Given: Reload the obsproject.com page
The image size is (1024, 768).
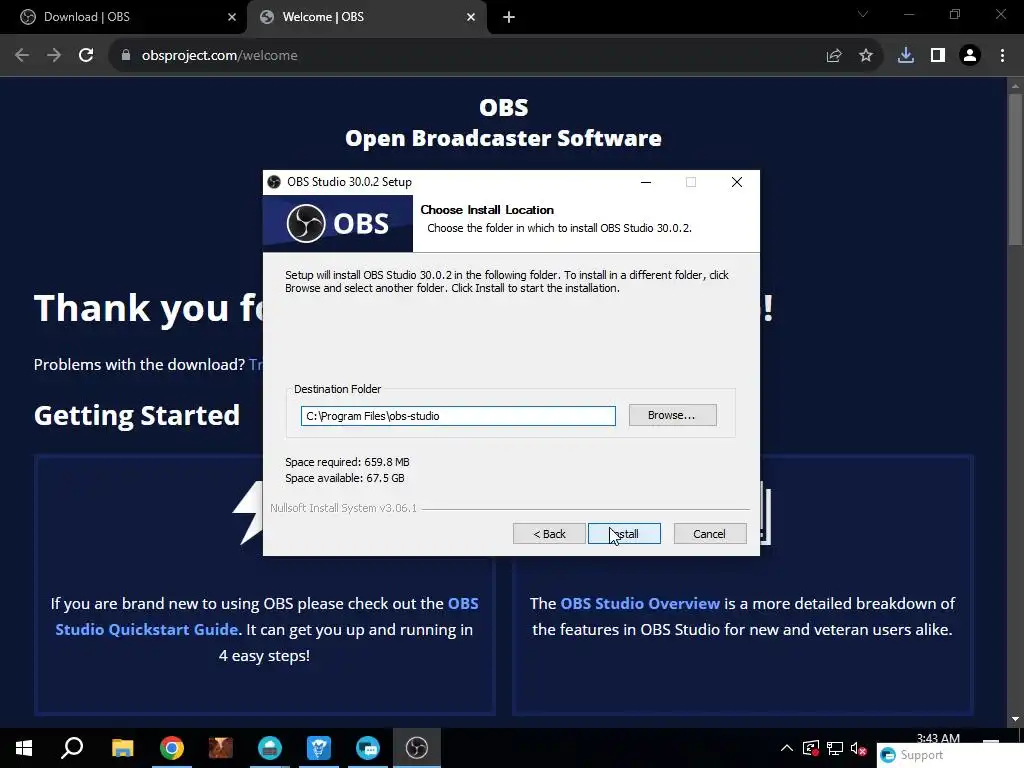Looking at the screenshot, I should point(86,56).
